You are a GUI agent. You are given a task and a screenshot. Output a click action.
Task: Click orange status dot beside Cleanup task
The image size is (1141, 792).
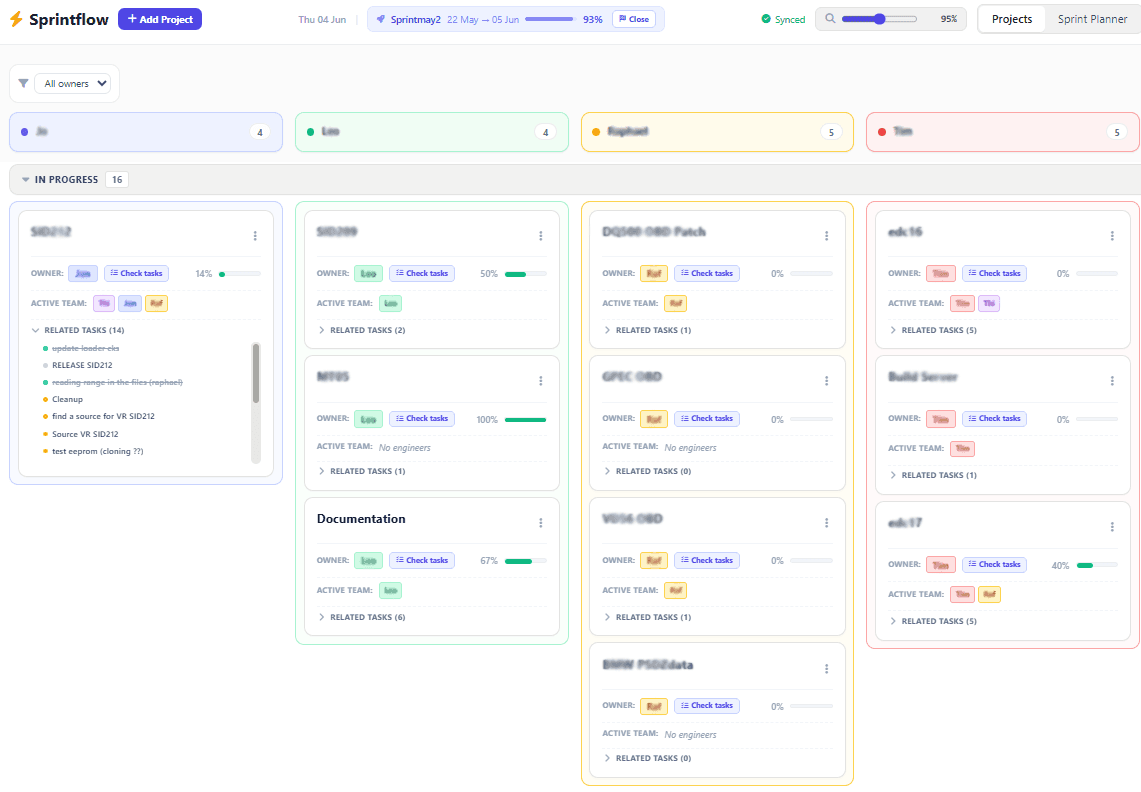point(45,400)
